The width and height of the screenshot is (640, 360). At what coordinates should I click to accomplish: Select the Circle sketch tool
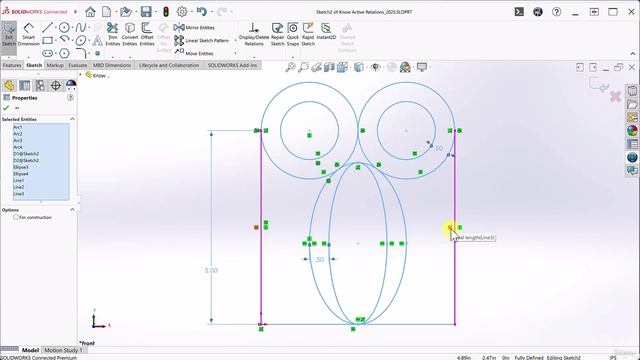[x=64, y=28]
